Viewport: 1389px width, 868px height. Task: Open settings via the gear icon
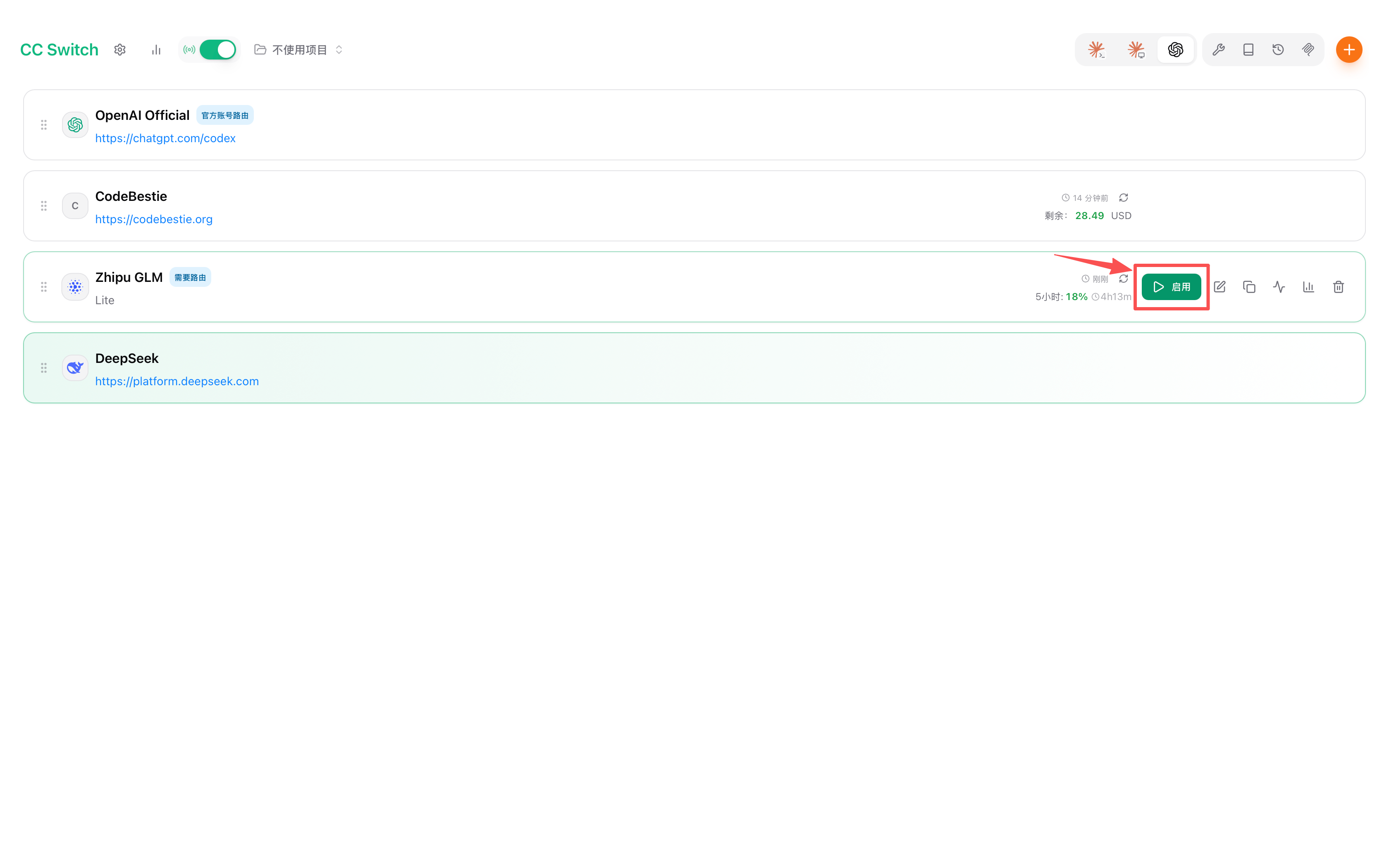[119, 50]
